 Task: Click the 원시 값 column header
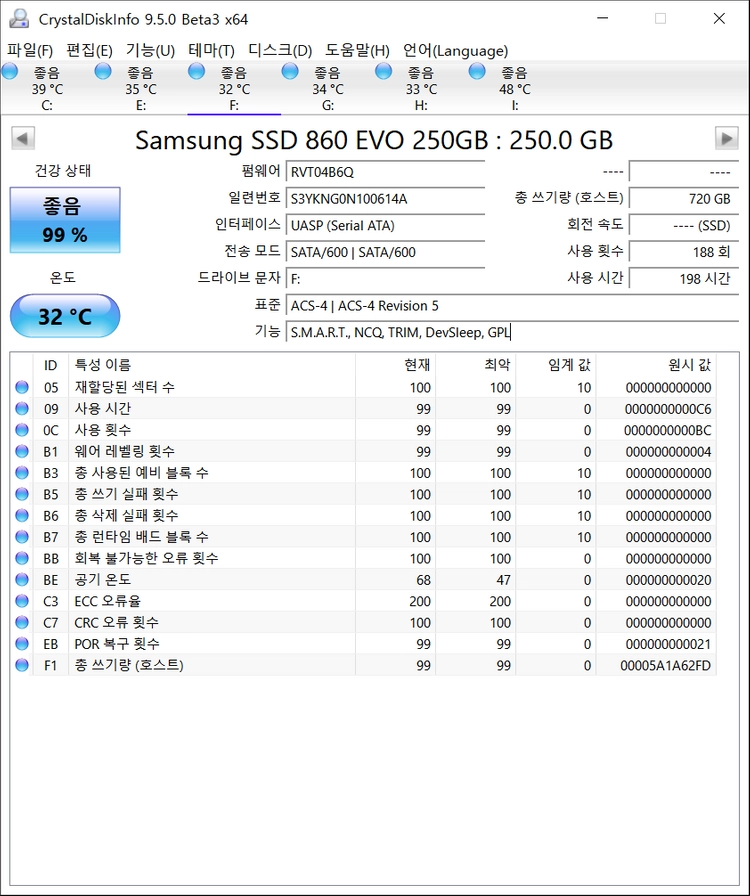point(656,365)
